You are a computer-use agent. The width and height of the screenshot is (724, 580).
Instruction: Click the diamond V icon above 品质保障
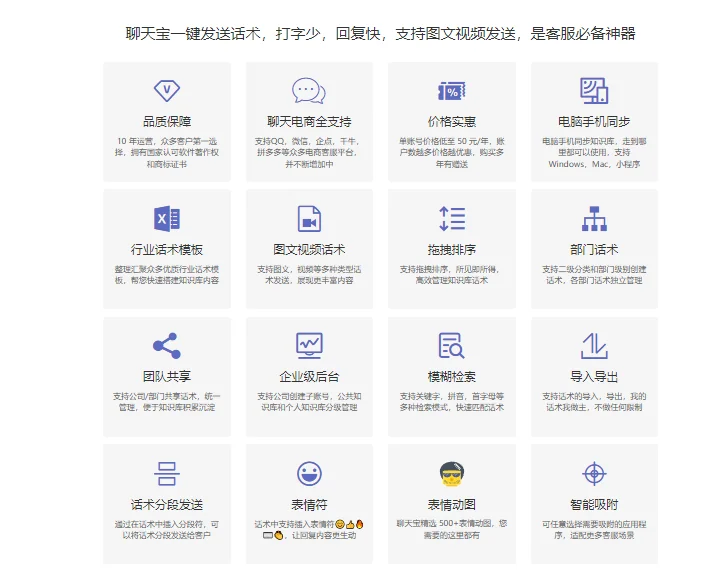[x=167, y=91]
